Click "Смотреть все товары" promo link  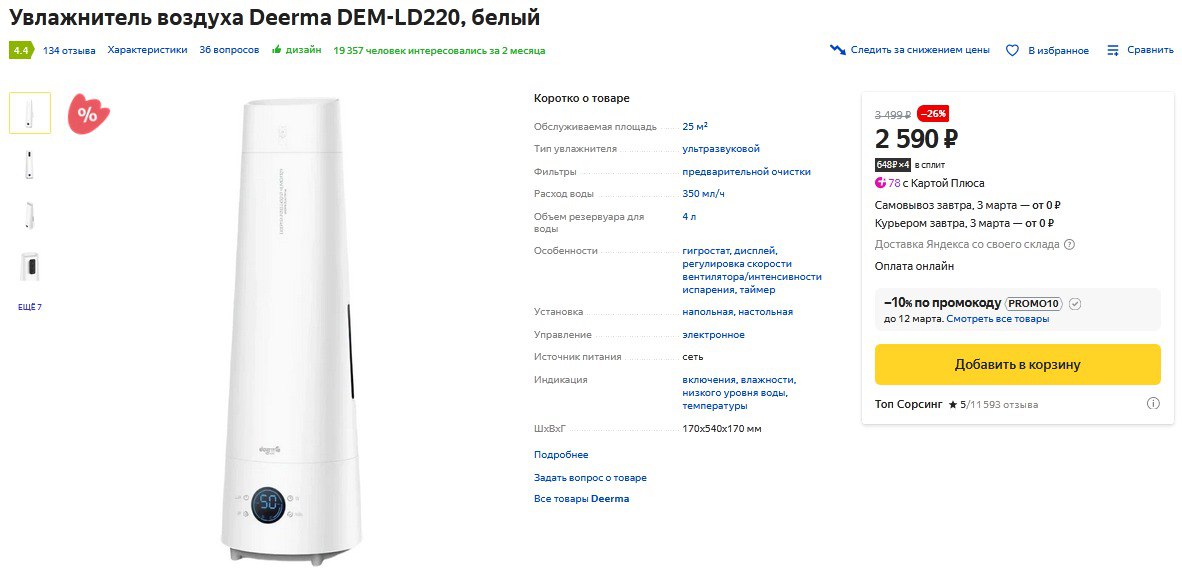(997, 319)
